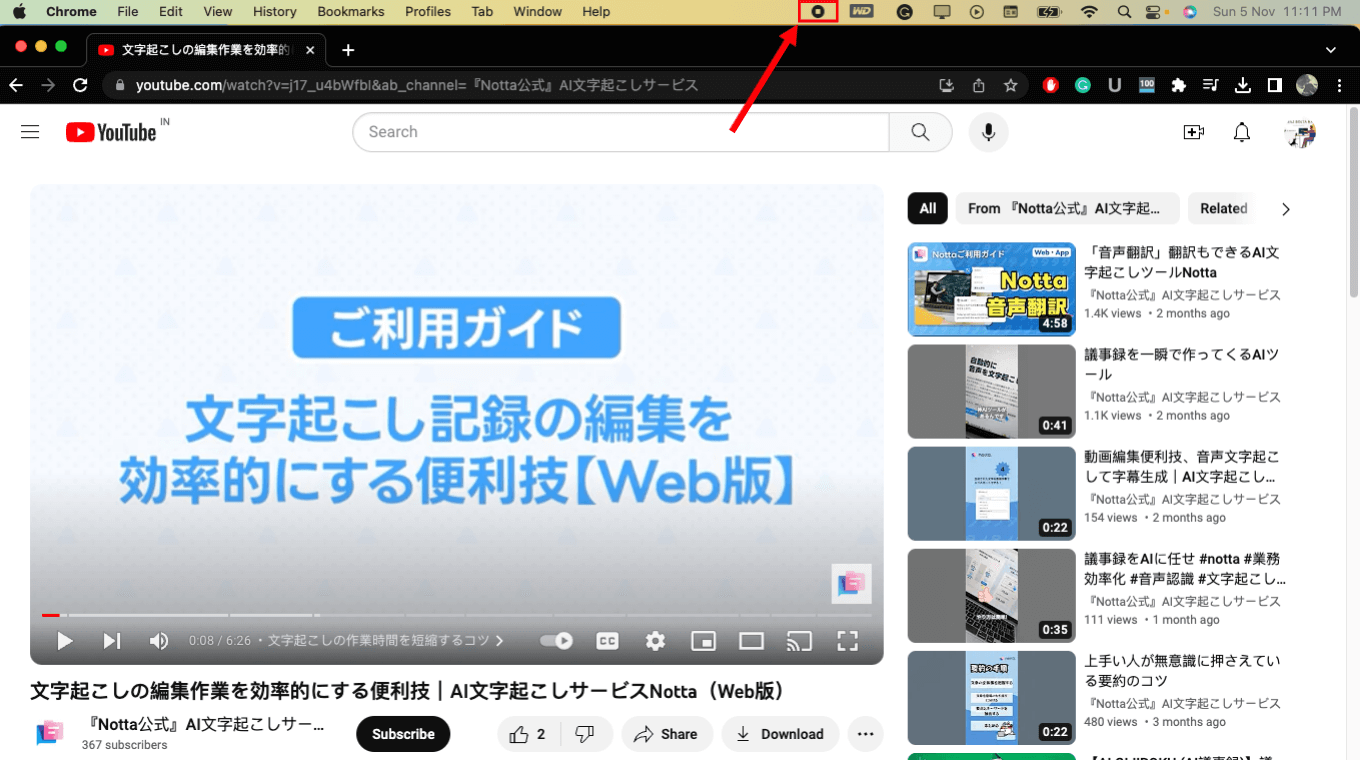1360x760 pixels.
Task: Open the Notta channel avatar
Action: pyautogui.click(x=50, y=733)
